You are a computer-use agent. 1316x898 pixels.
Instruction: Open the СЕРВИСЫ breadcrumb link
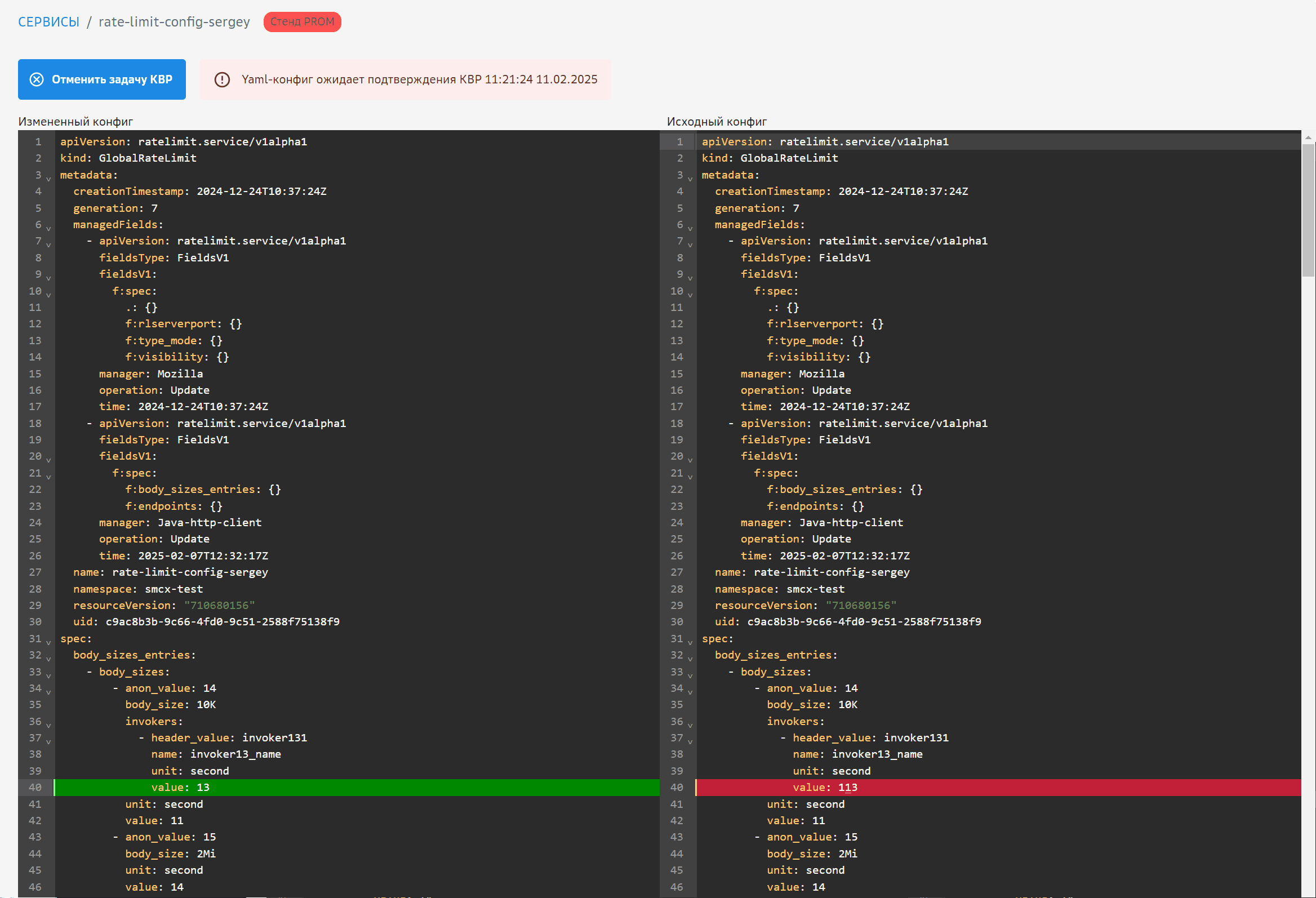[x=48, y=21]
